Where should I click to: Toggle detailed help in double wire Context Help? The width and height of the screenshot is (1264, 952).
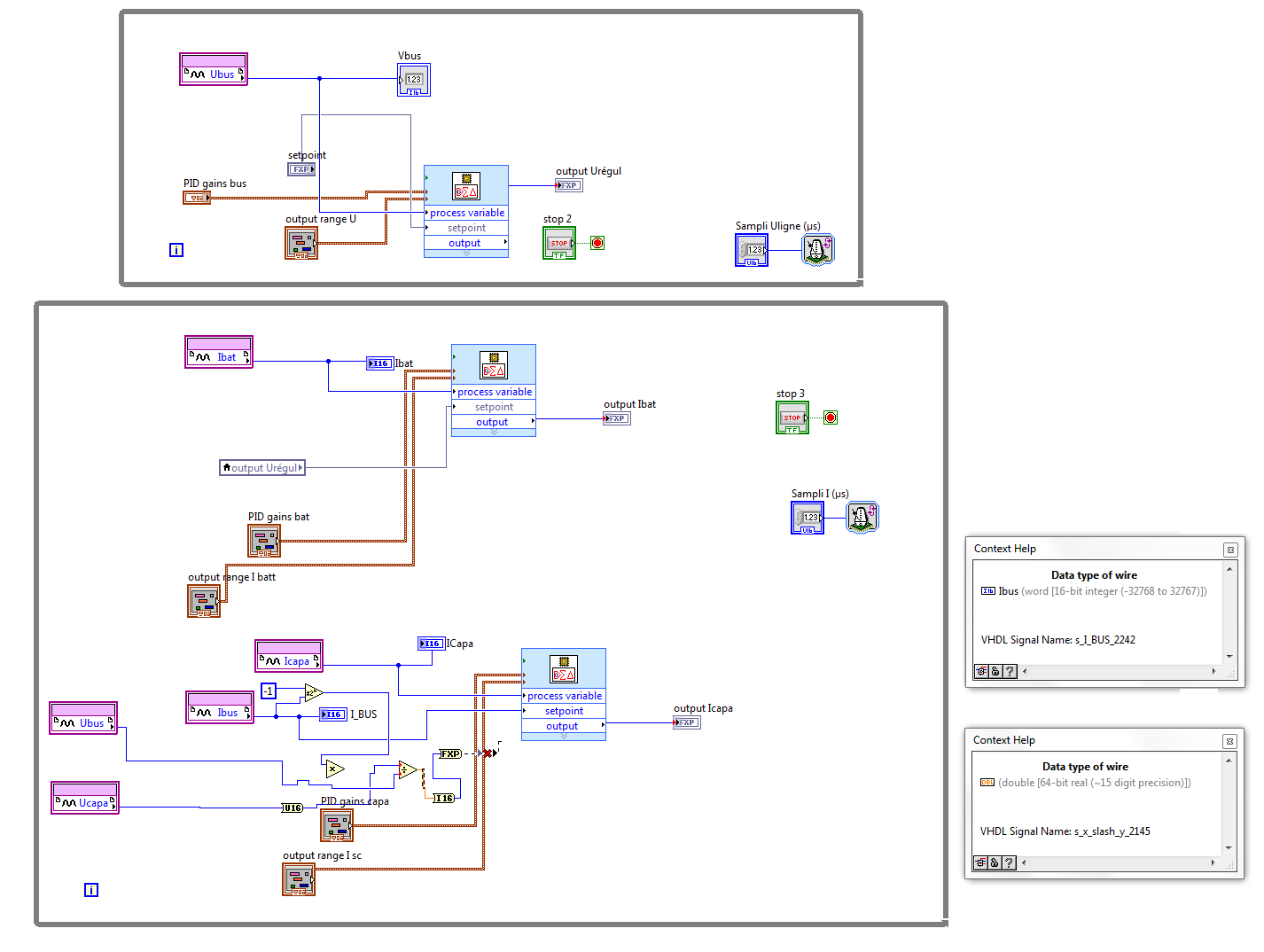tap(980, 863)
